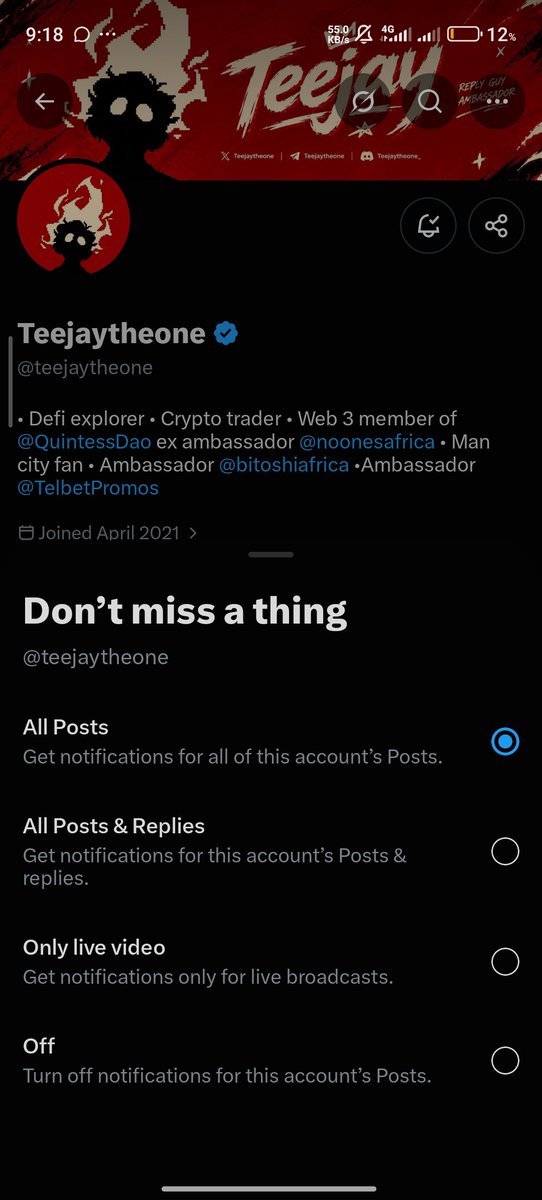This screenshot has height=1200, width=542.
Task: Open the search magnifier icon in header
Action: (430, 101)
